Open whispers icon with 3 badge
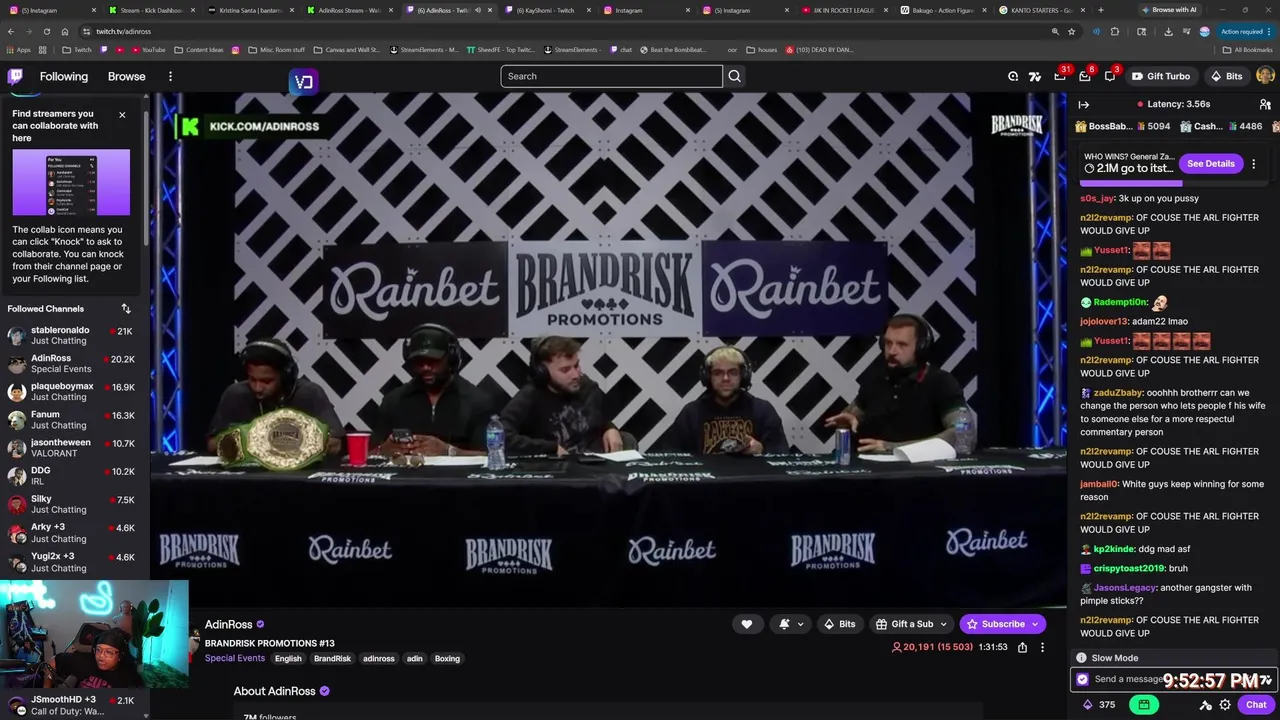Viewport: 1280px width, 720px height. click(1110, 76)
